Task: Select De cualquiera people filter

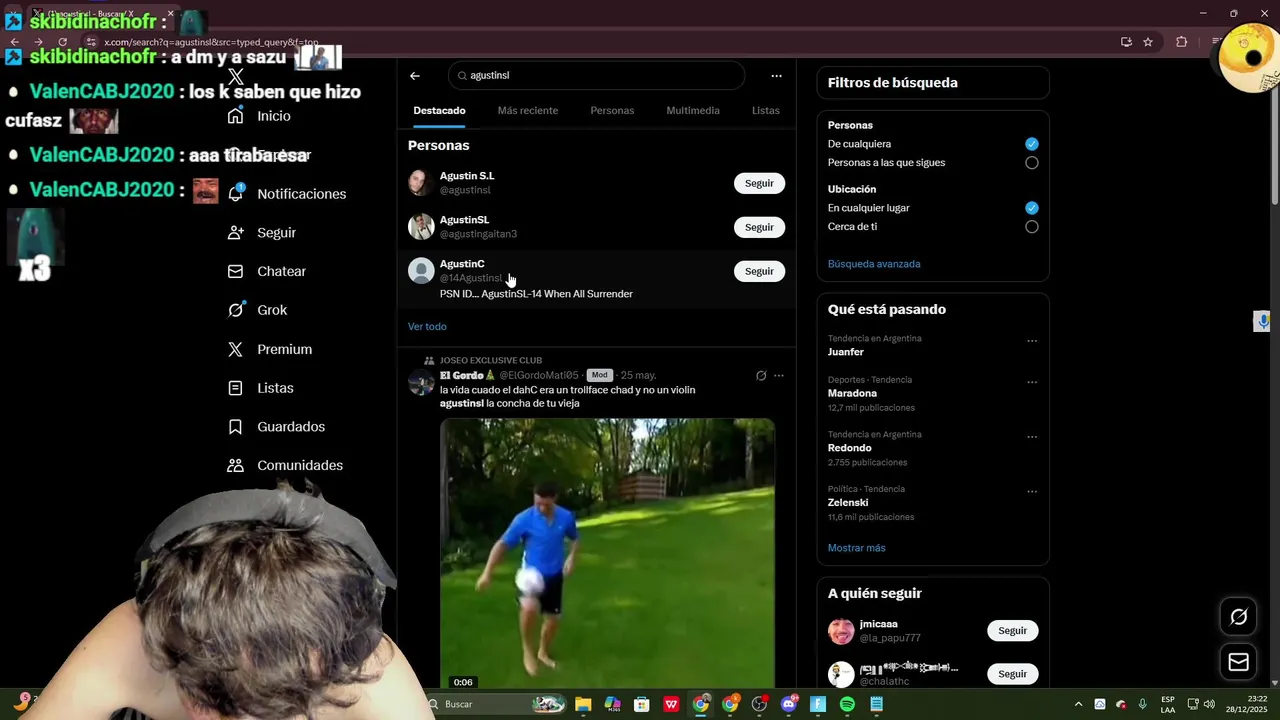Action: [1031, 144]
